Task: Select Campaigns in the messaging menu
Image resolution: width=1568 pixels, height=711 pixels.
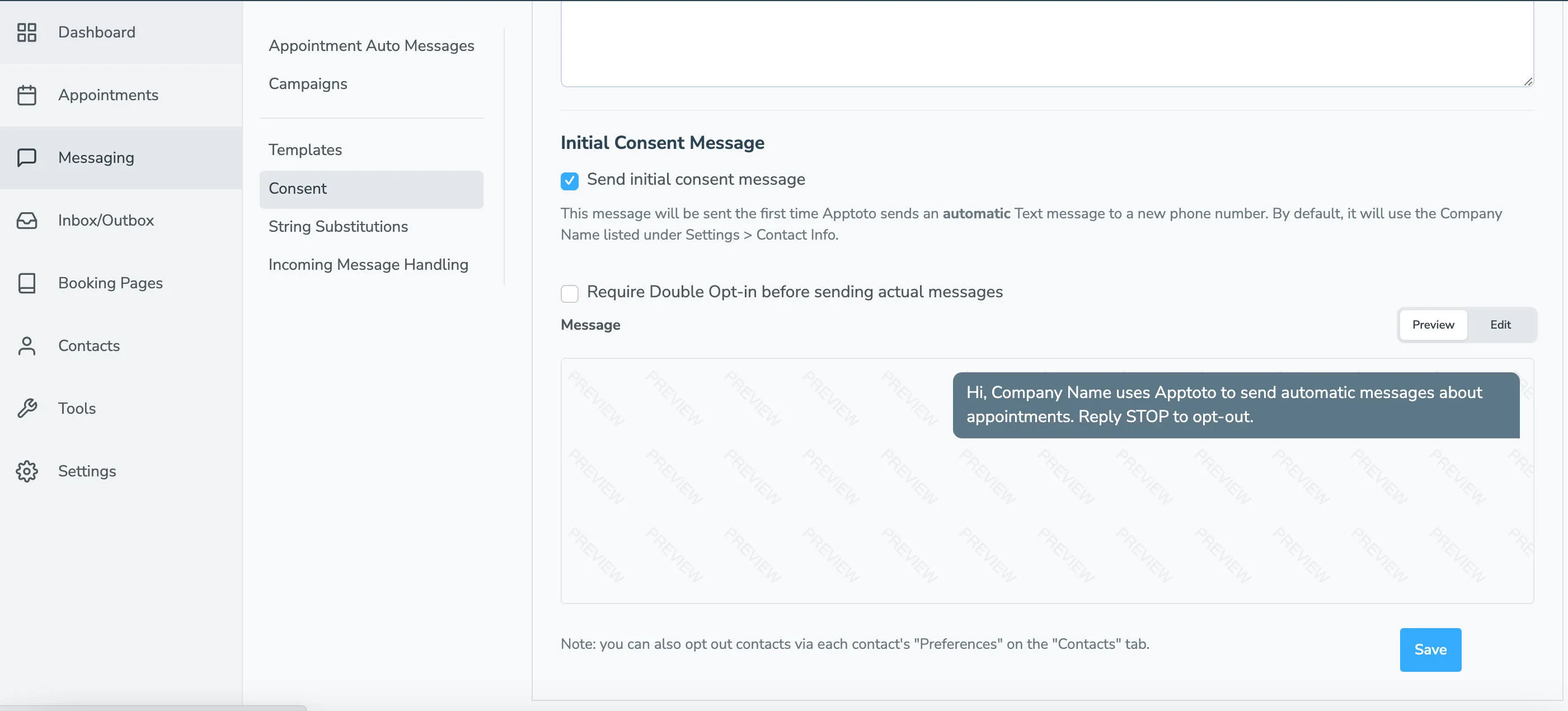Action: [307, 83]
